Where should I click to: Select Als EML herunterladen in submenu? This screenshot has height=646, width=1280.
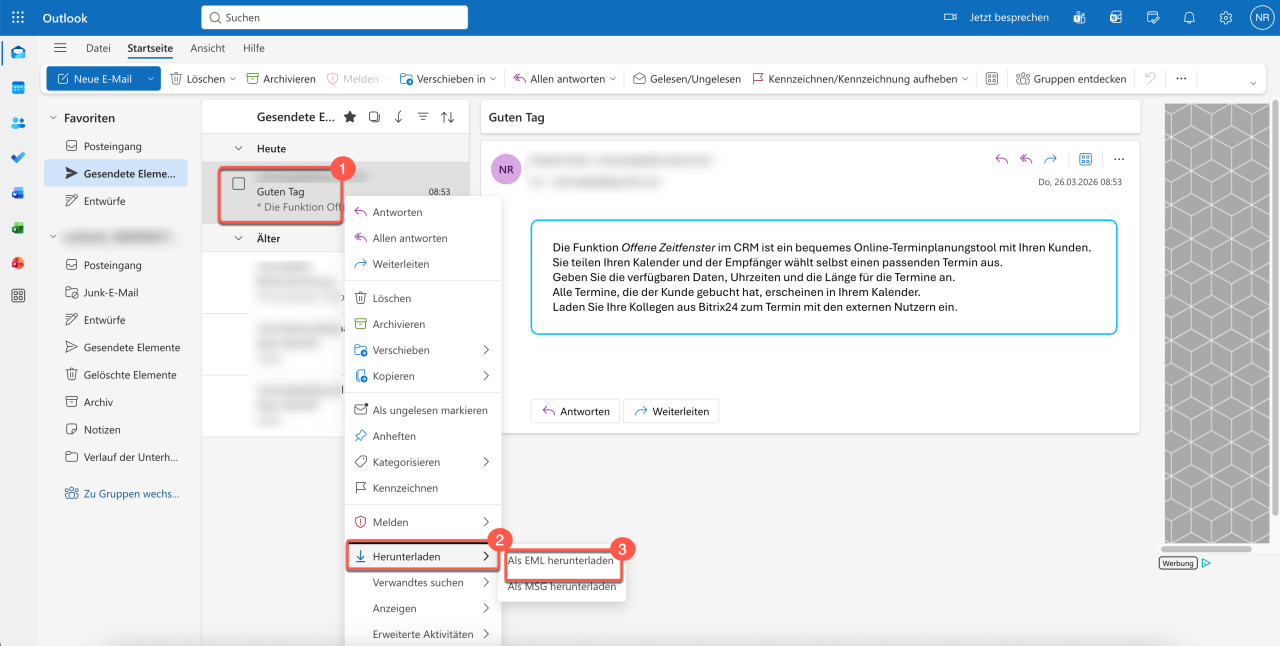tap(561, 561)
